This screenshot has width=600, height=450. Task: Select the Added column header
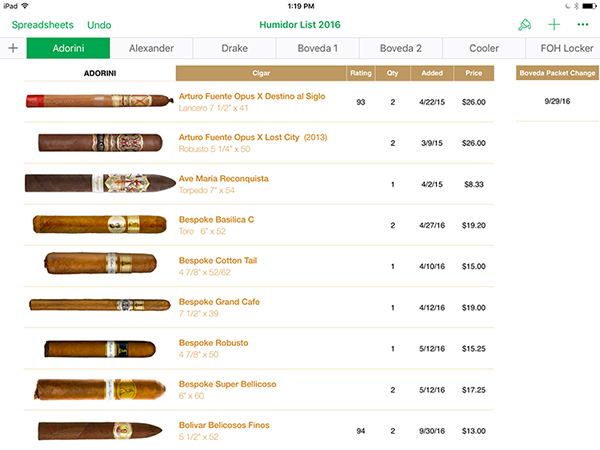click(432, 73)
